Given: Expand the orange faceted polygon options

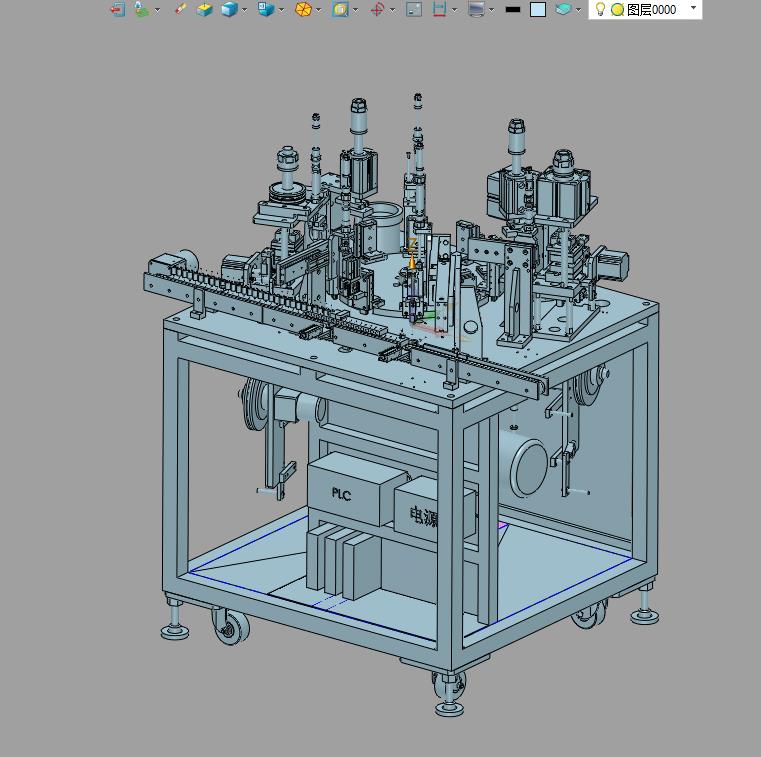Looking at the screenshot, I should [318, 10].
